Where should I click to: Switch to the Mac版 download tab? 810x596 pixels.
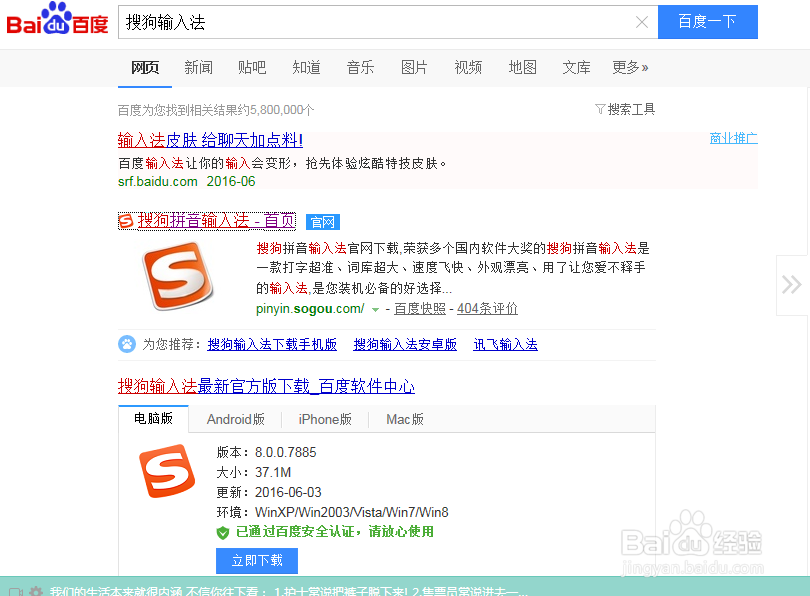tap(405, 419)
